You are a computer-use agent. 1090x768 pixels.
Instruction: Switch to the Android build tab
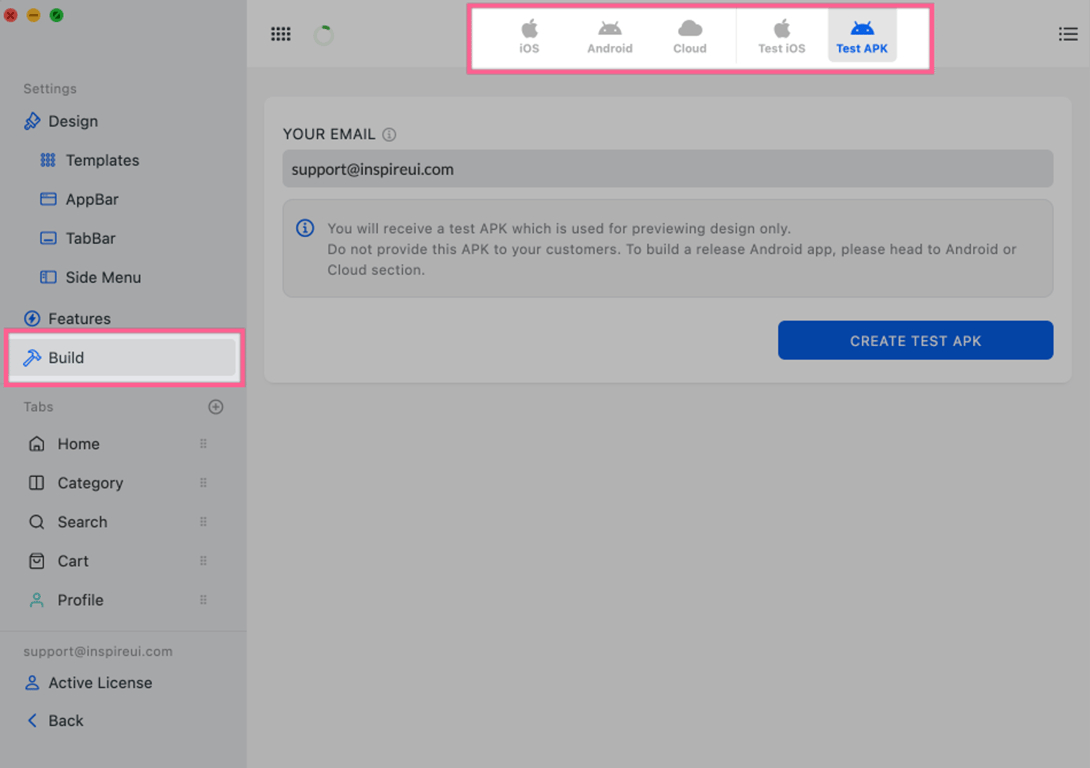[x=610, y=37]
